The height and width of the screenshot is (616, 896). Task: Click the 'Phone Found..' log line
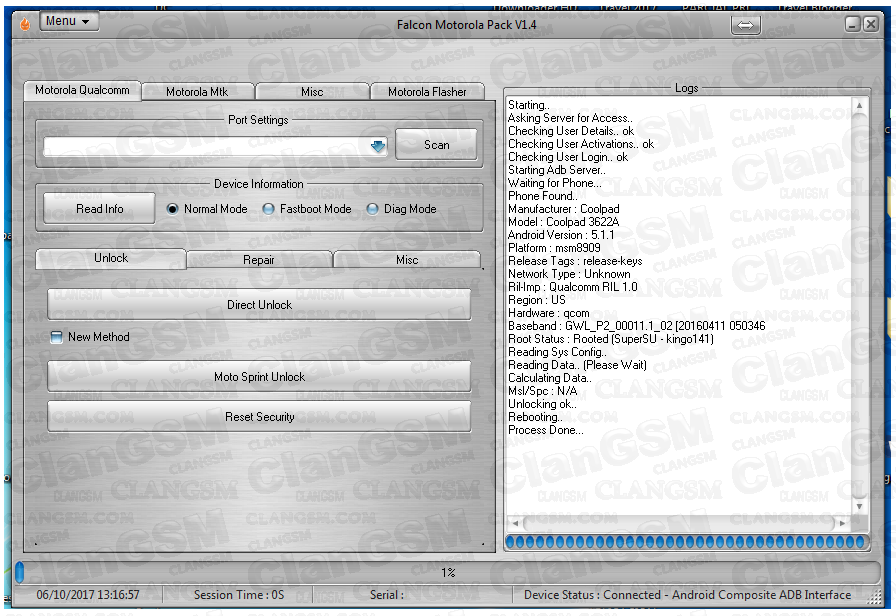click(542, 196)
